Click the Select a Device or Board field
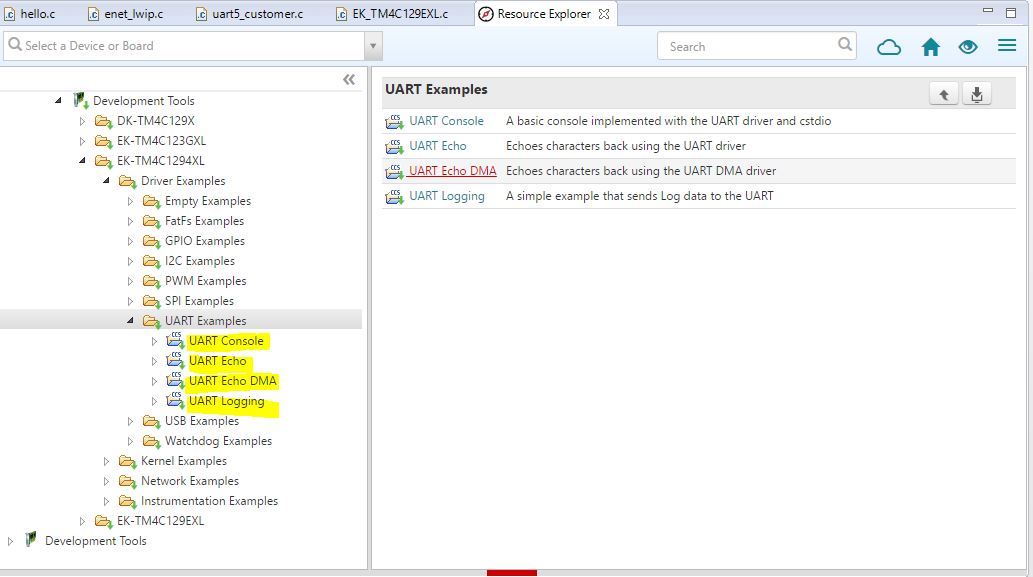Screen dimensions: 1033x577 (184, 46)
